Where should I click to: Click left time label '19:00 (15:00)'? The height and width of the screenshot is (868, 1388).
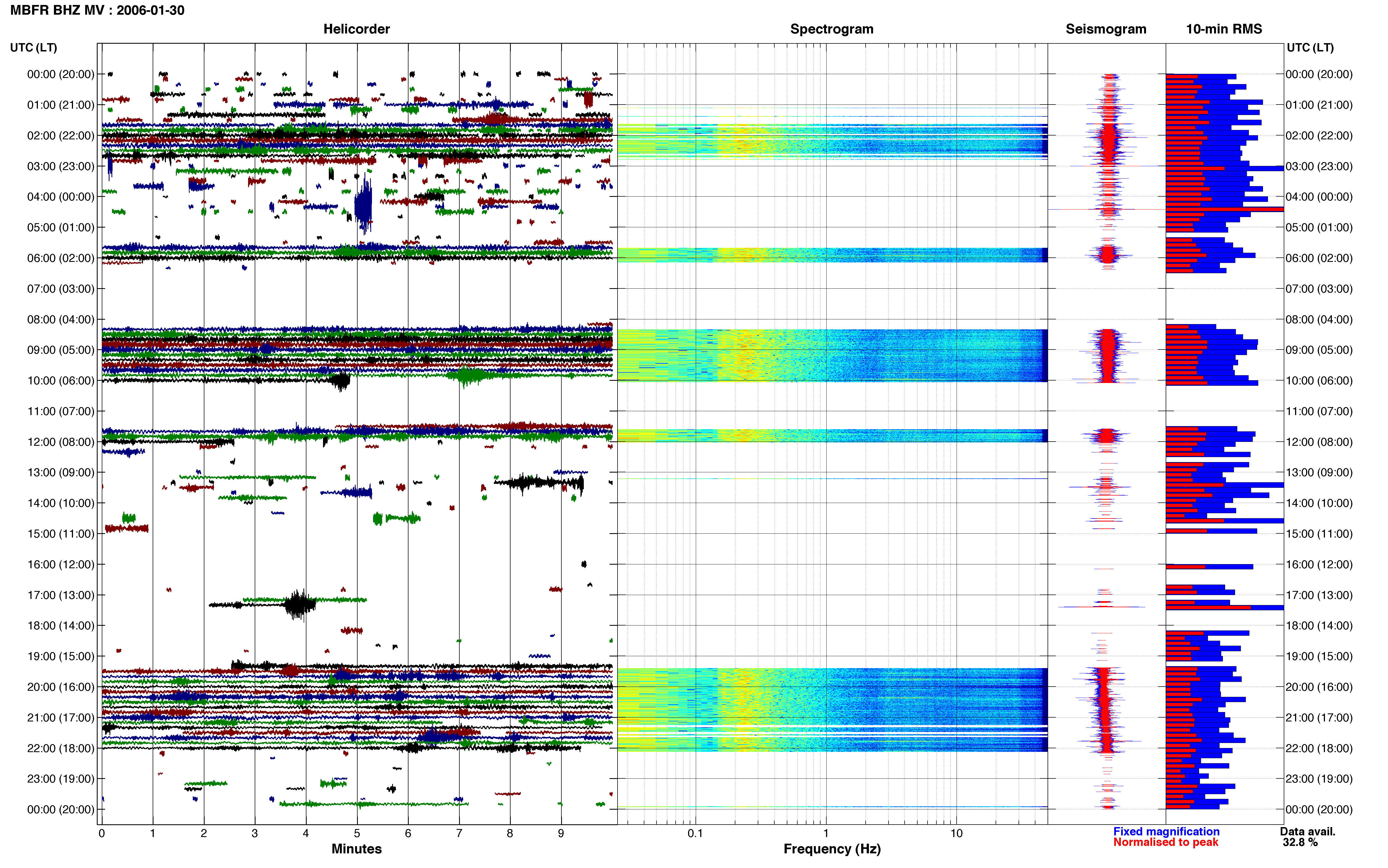click(61, 656)
